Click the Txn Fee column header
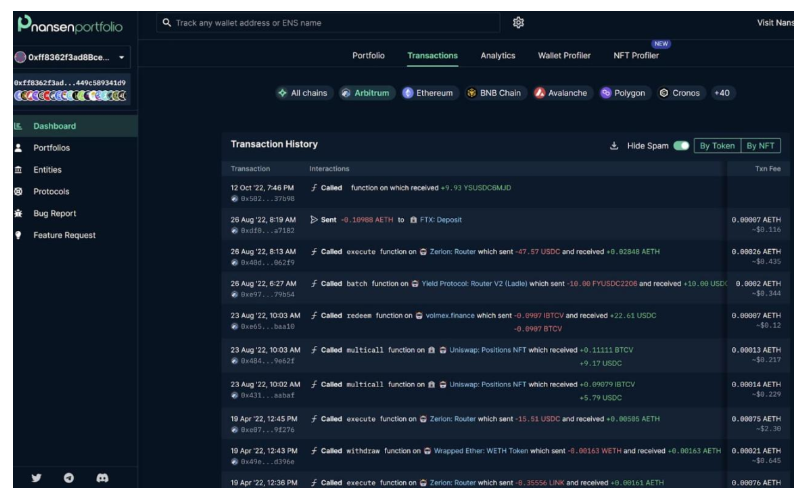Viewport: 812px width, 491px height. point(767,169)
